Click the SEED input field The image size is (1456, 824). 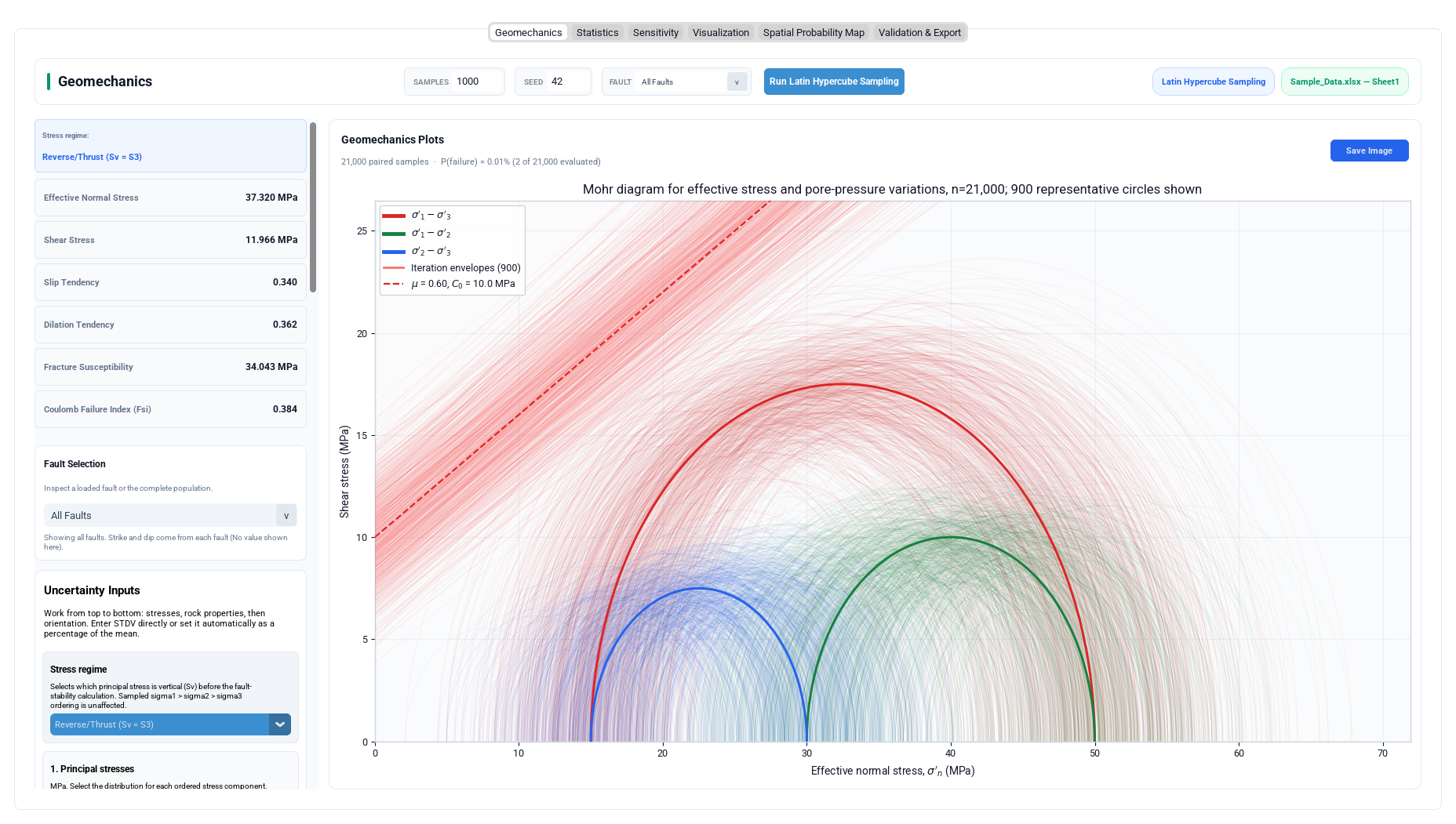(x=569, y=82)
